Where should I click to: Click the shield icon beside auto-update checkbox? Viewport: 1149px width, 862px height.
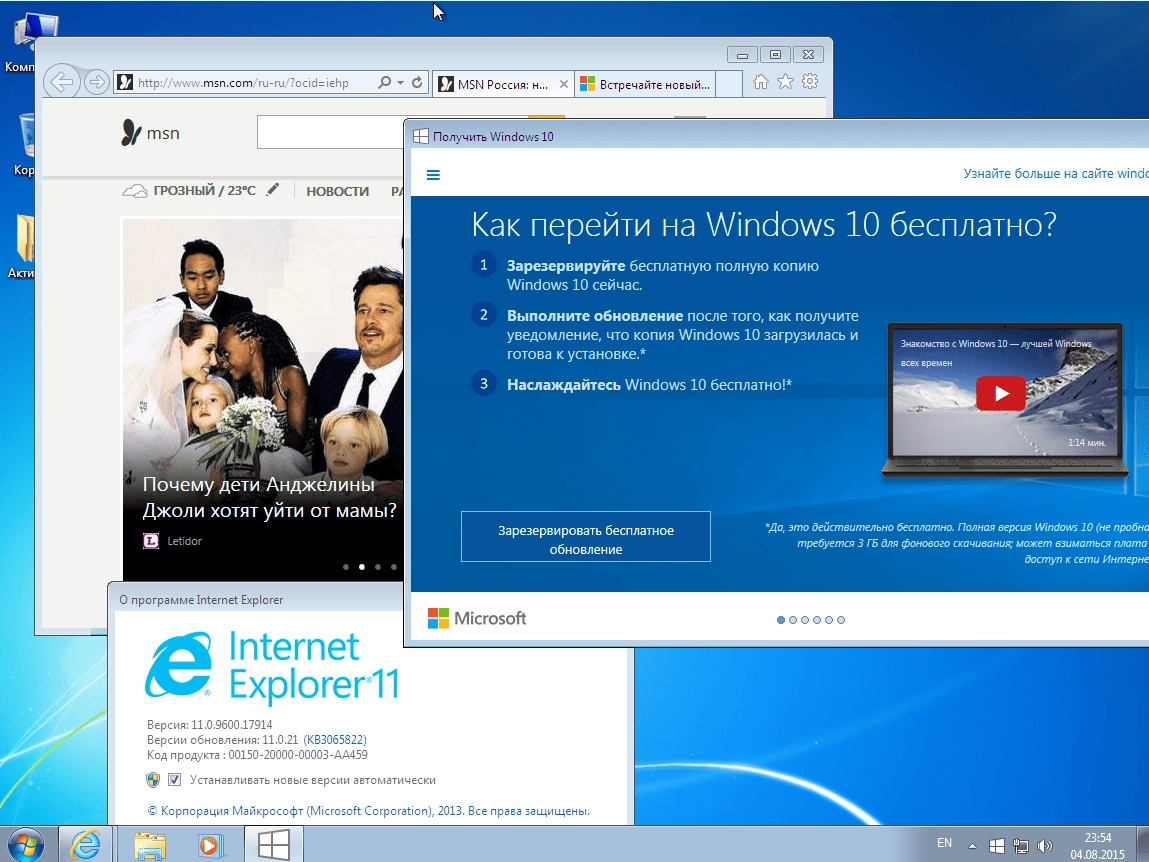click(x=152, y=780)
